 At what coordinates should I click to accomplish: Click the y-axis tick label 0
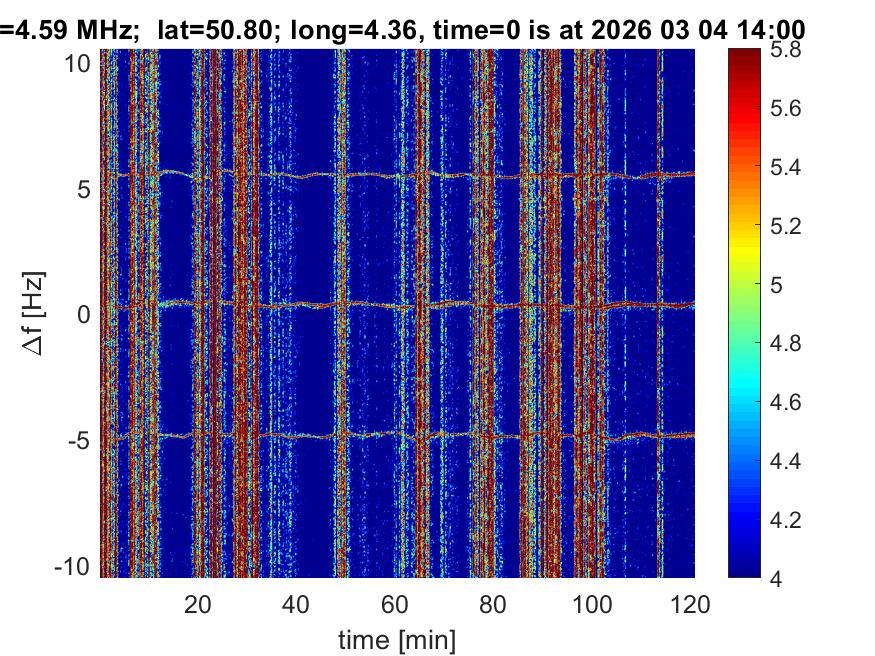click(x=86, y=314)
